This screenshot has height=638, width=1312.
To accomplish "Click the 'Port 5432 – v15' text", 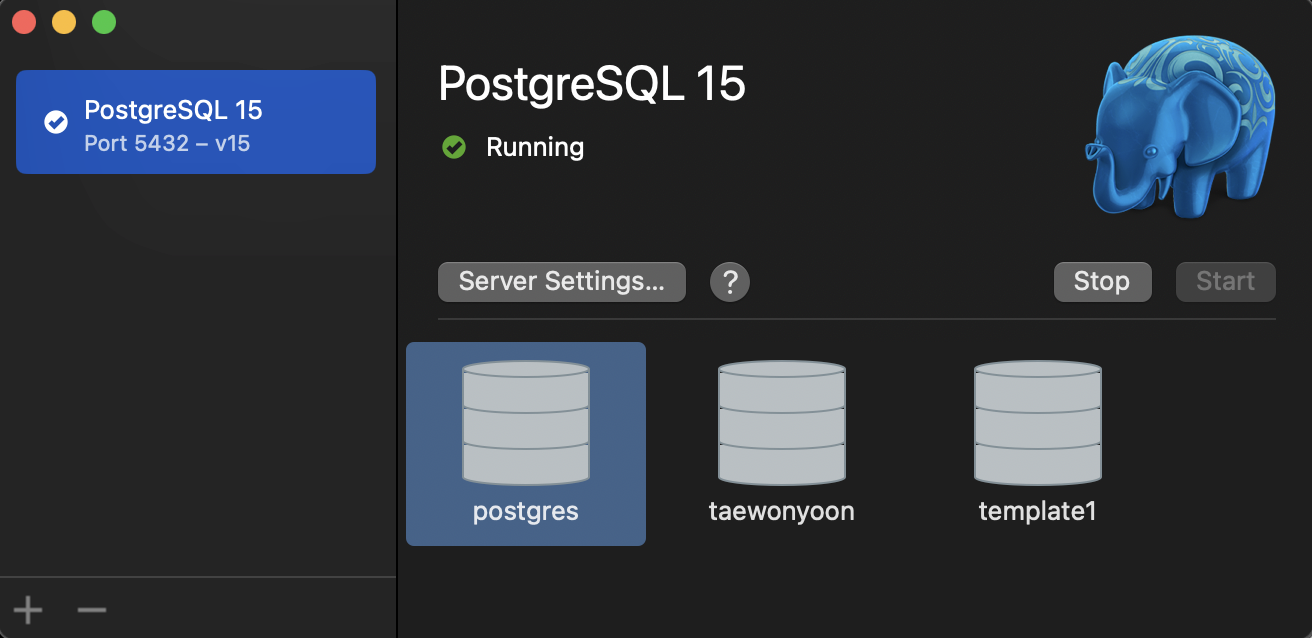I will (x=167, y=144).
